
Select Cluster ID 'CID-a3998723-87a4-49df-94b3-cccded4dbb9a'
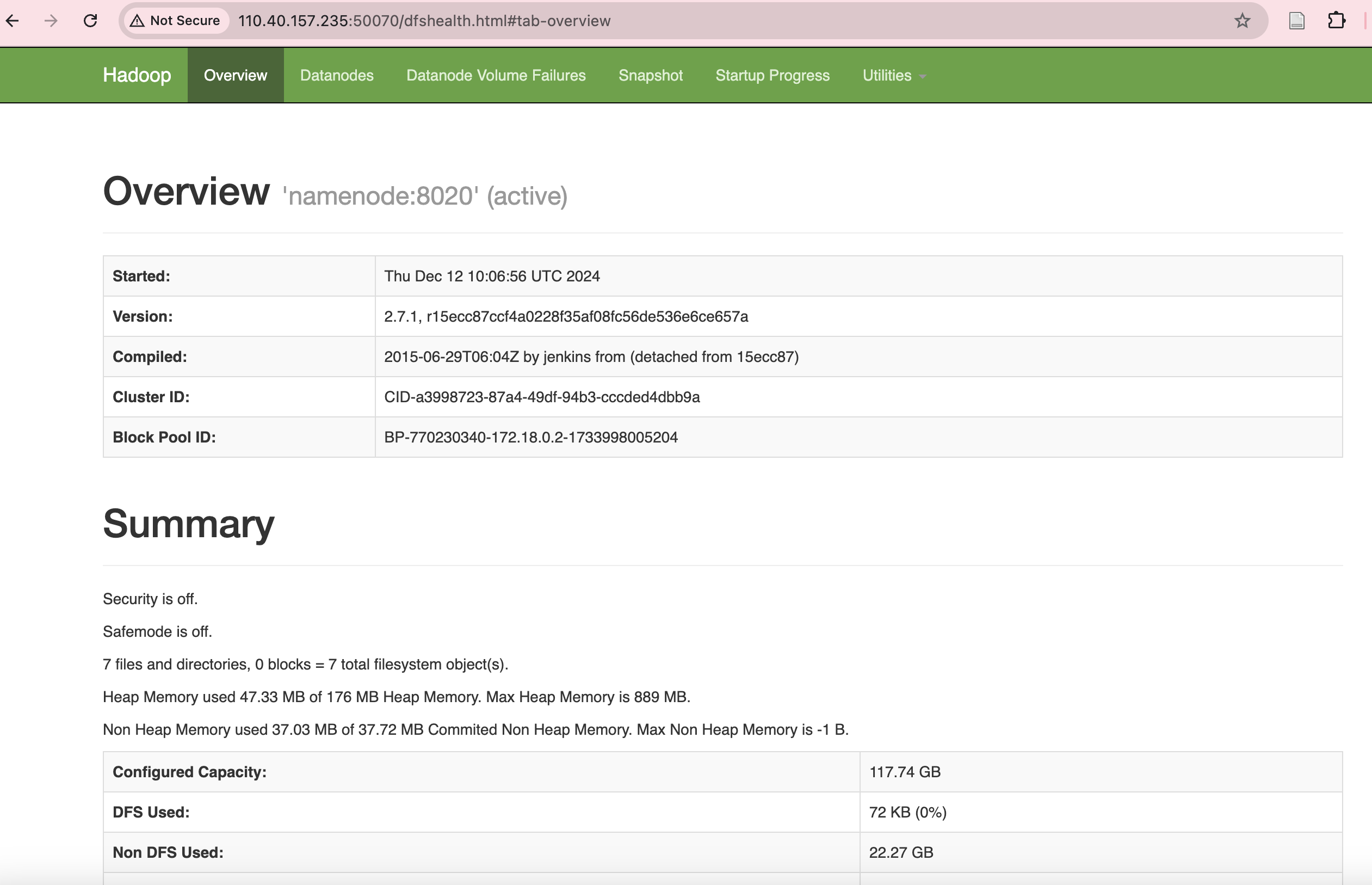[x=541, y=397]
